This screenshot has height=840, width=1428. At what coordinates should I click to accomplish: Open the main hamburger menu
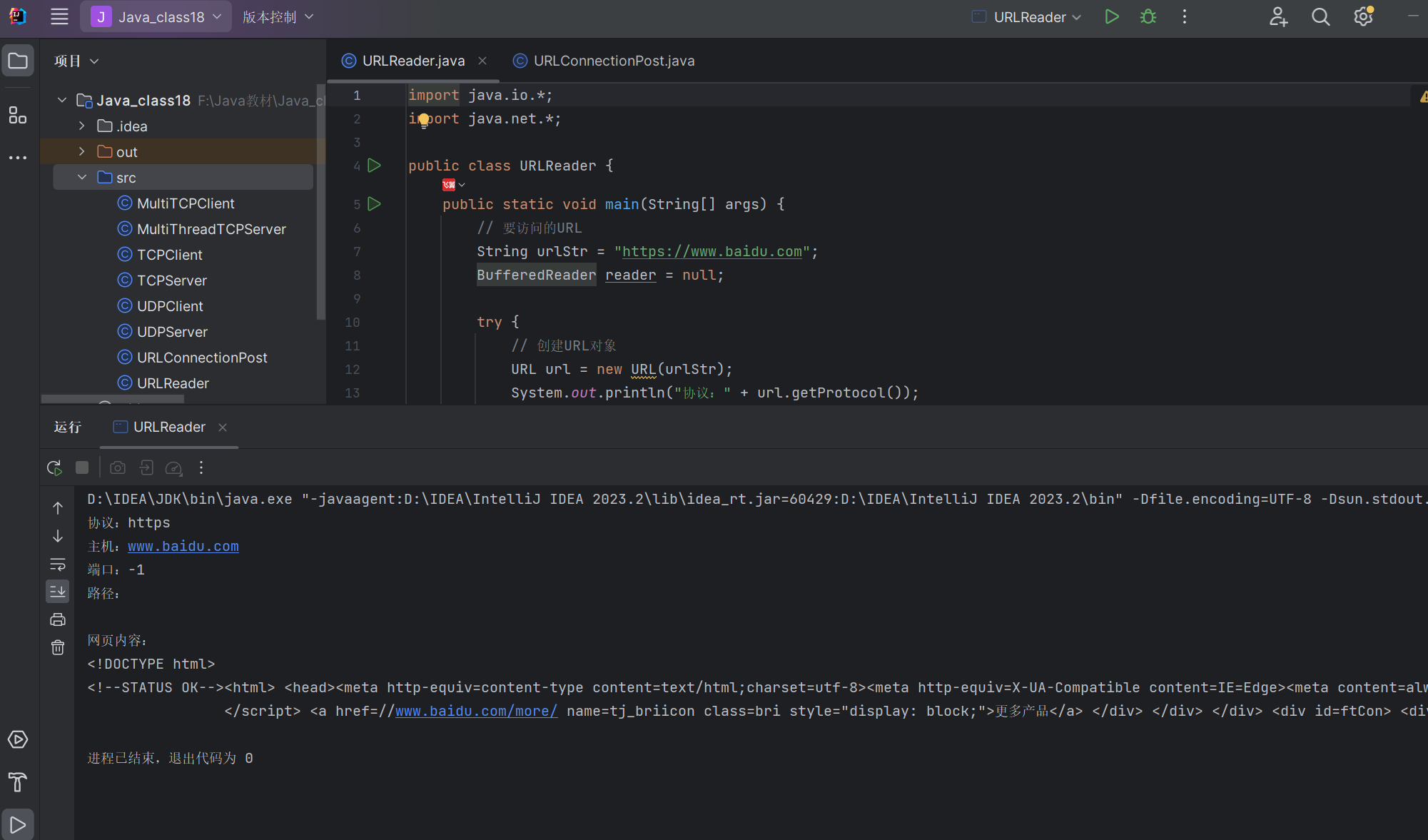59,16
